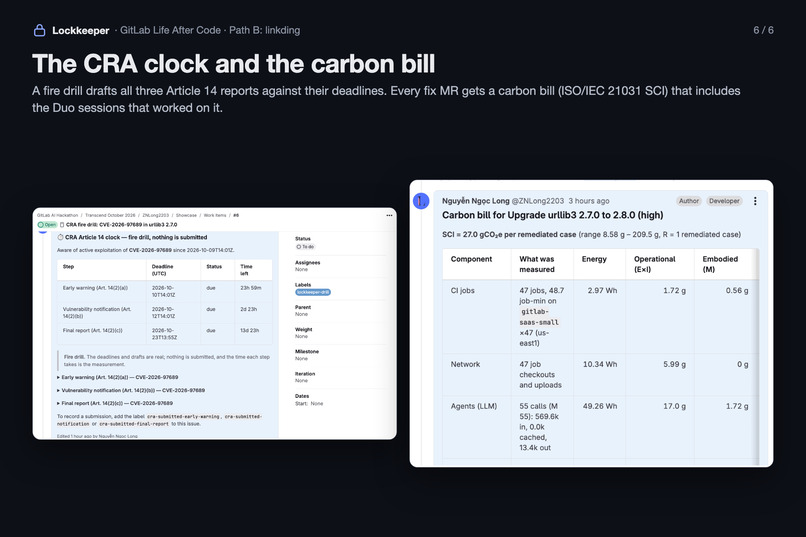Click the 2.97 Wh energy value
This screenshot has width=806, height=537.
point(602,290)
